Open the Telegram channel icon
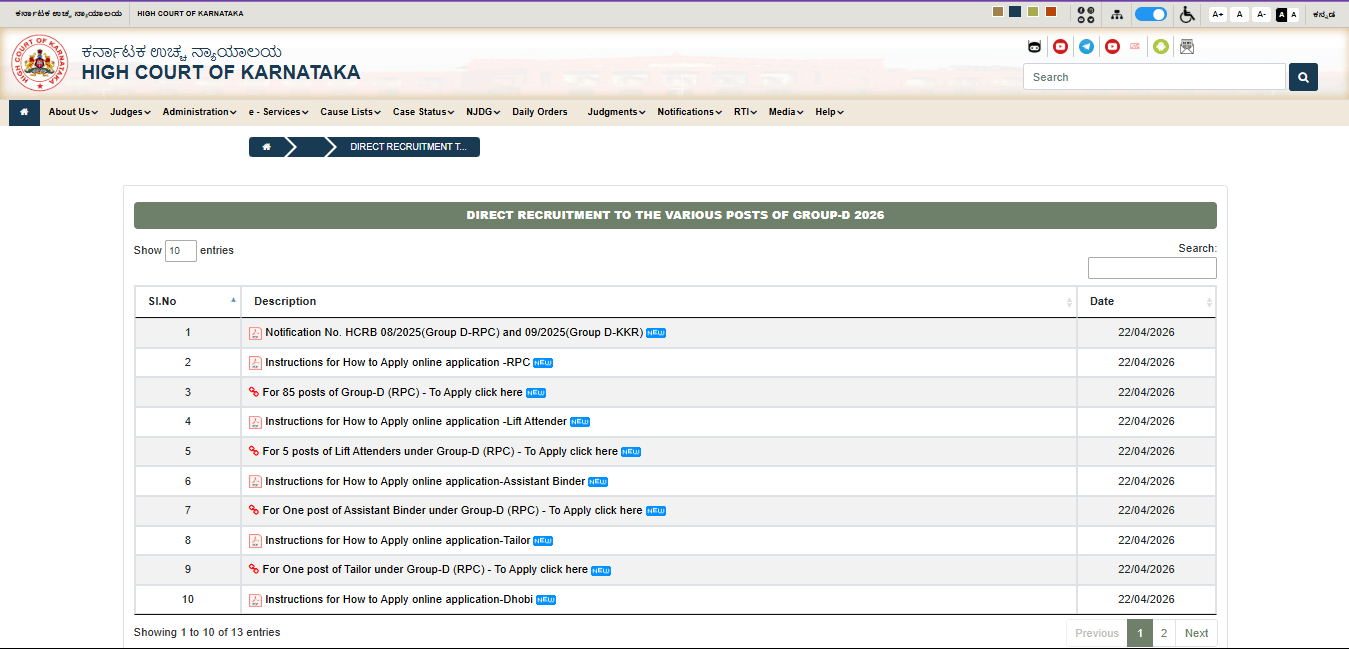 1086,46
